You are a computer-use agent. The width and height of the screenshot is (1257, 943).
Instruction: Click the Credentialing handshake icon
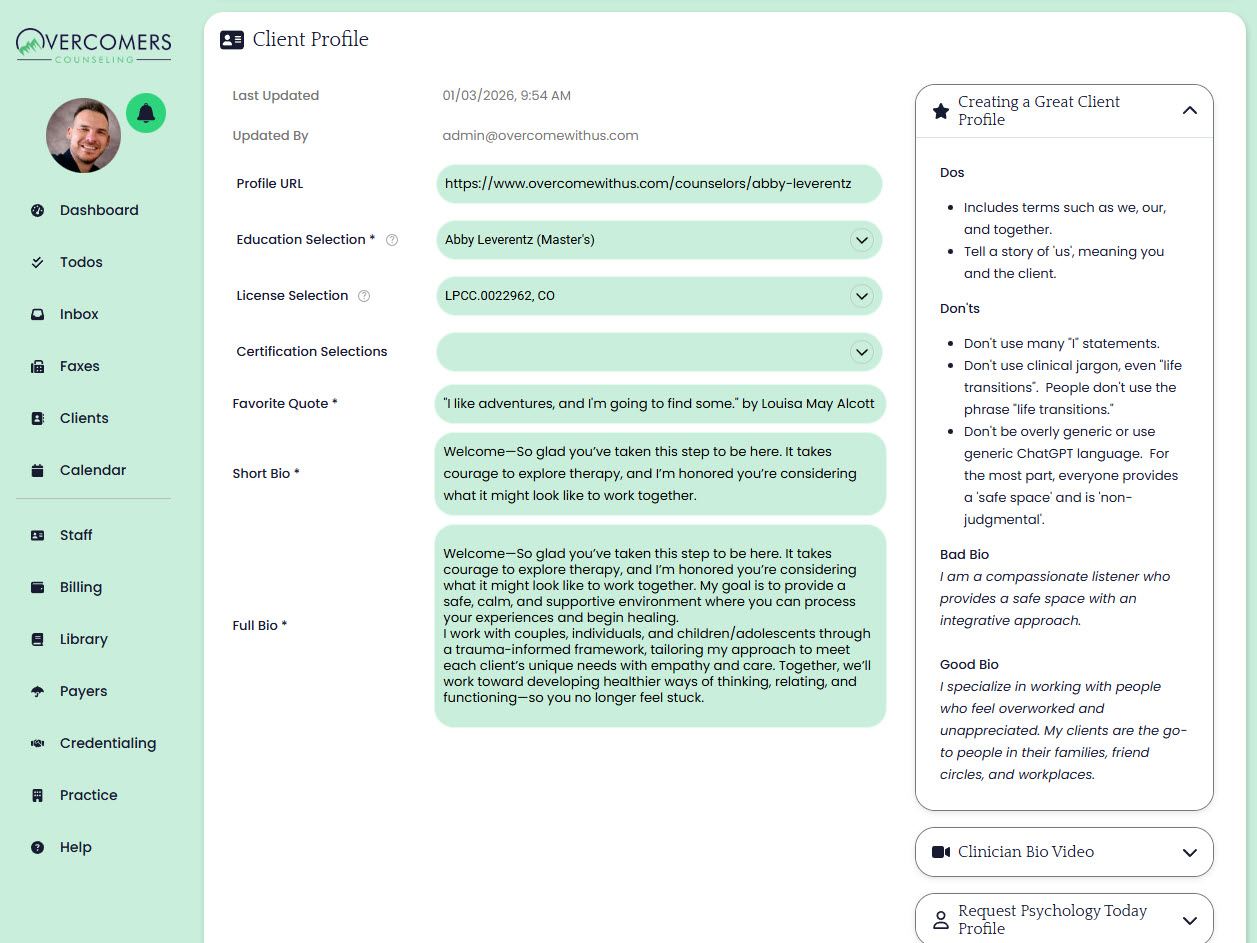coord(38,743)
